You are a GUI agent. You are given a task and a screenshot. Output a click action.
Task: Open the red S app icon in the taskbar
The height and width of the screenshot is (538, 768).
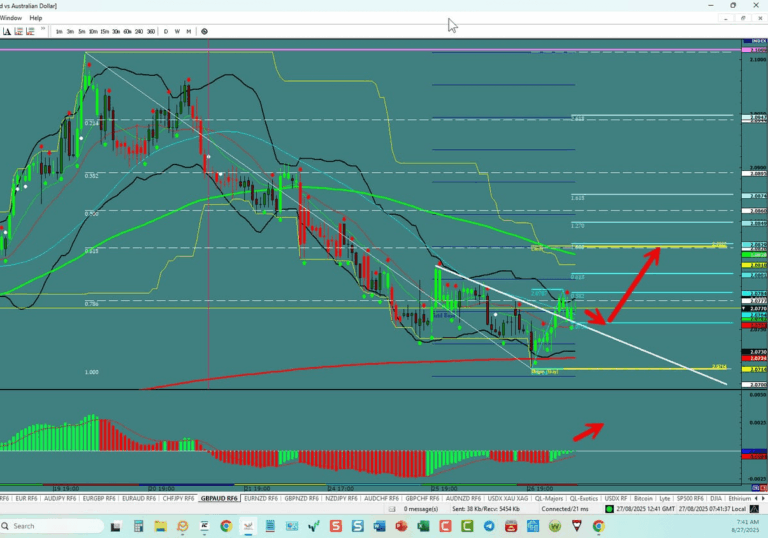pos(336,526)
